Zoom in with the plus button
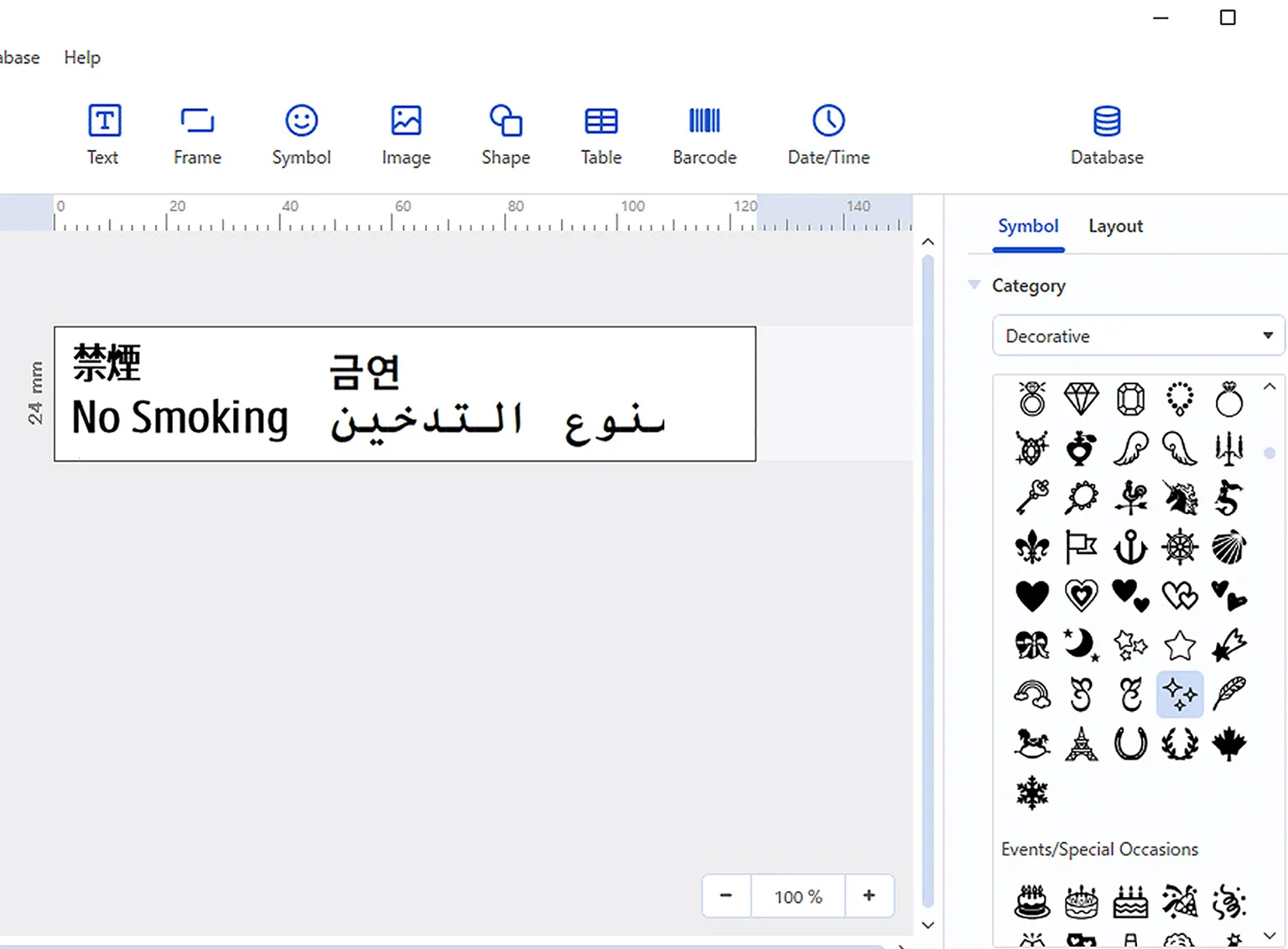This screenshot has height=949, width=1288. click(870, 895)
